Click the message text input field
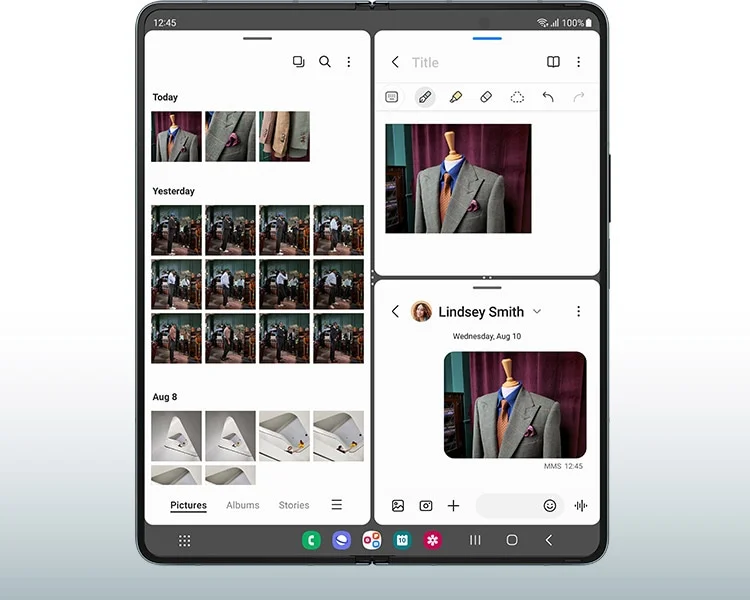750x600 pixels. [508, 506]
